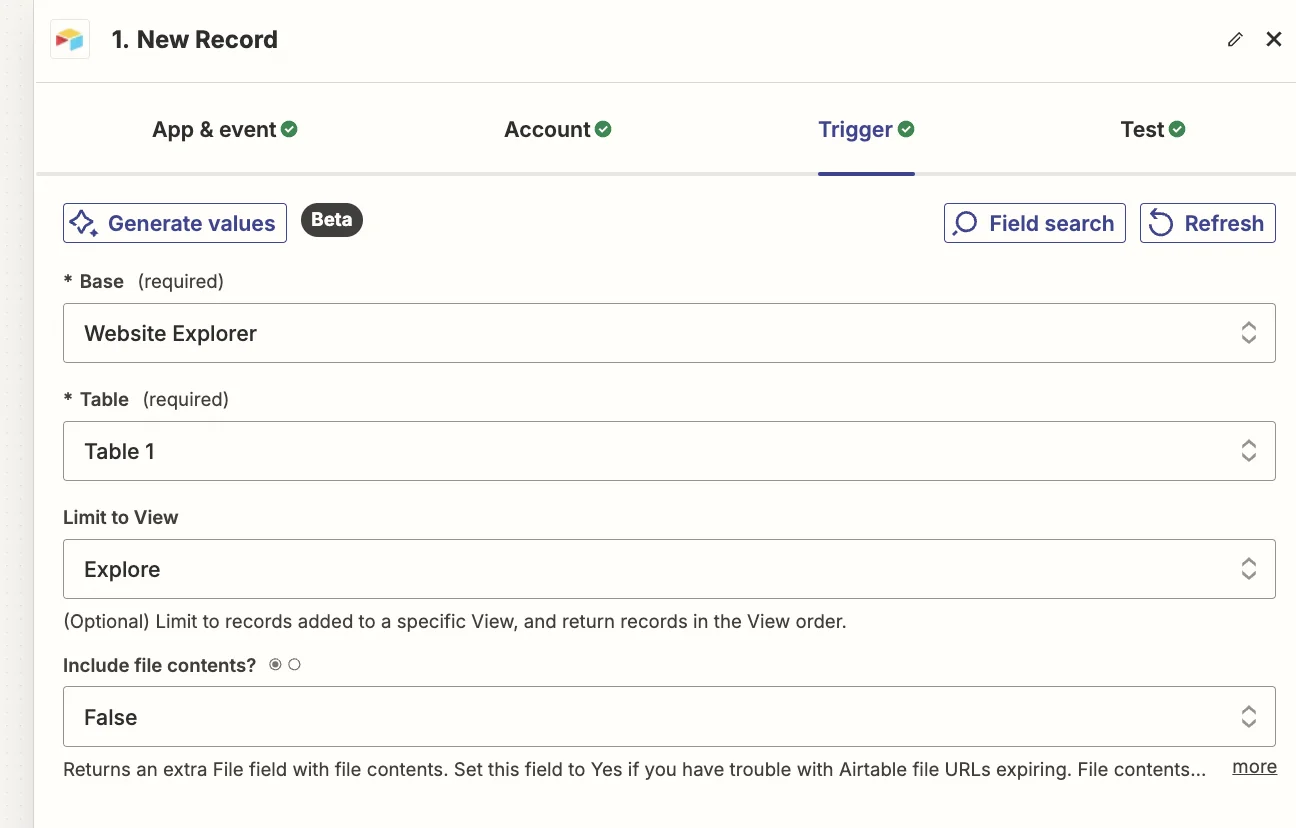Click green checkmark beside Account

coord(603,129)
